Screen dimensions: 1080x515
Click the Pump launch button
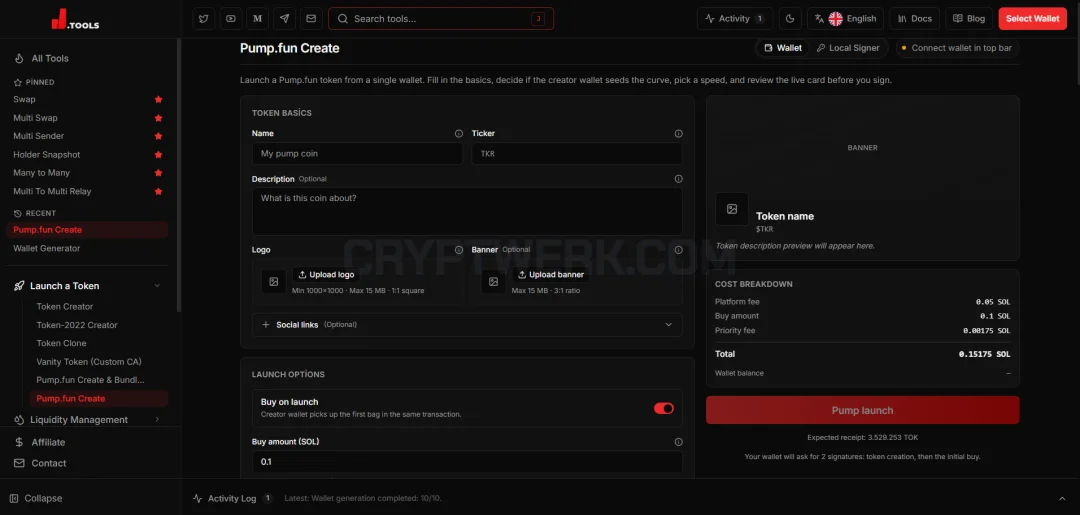(862, 410)
